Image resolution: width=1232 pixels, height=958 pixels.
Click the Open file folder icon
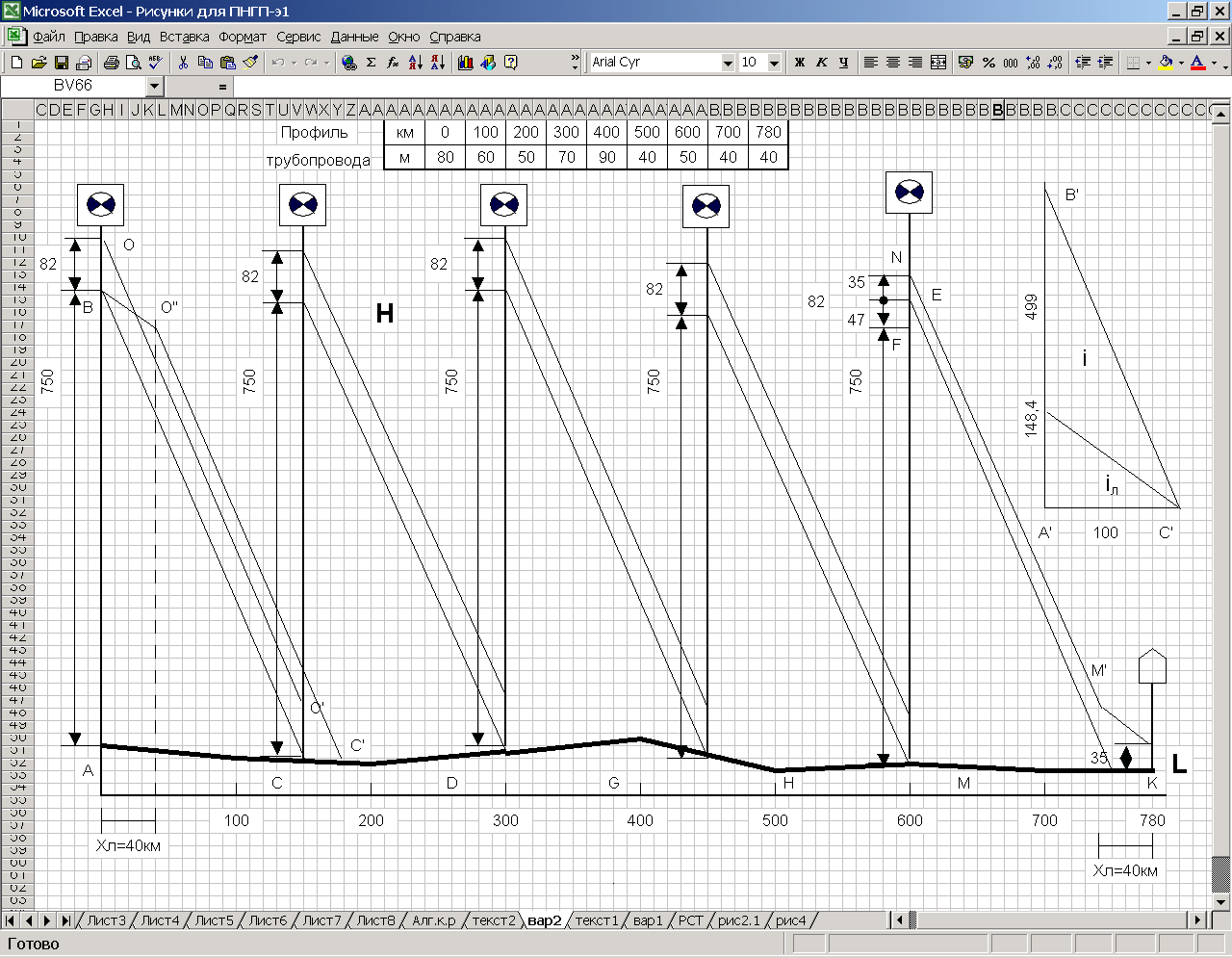coord(38,63)
